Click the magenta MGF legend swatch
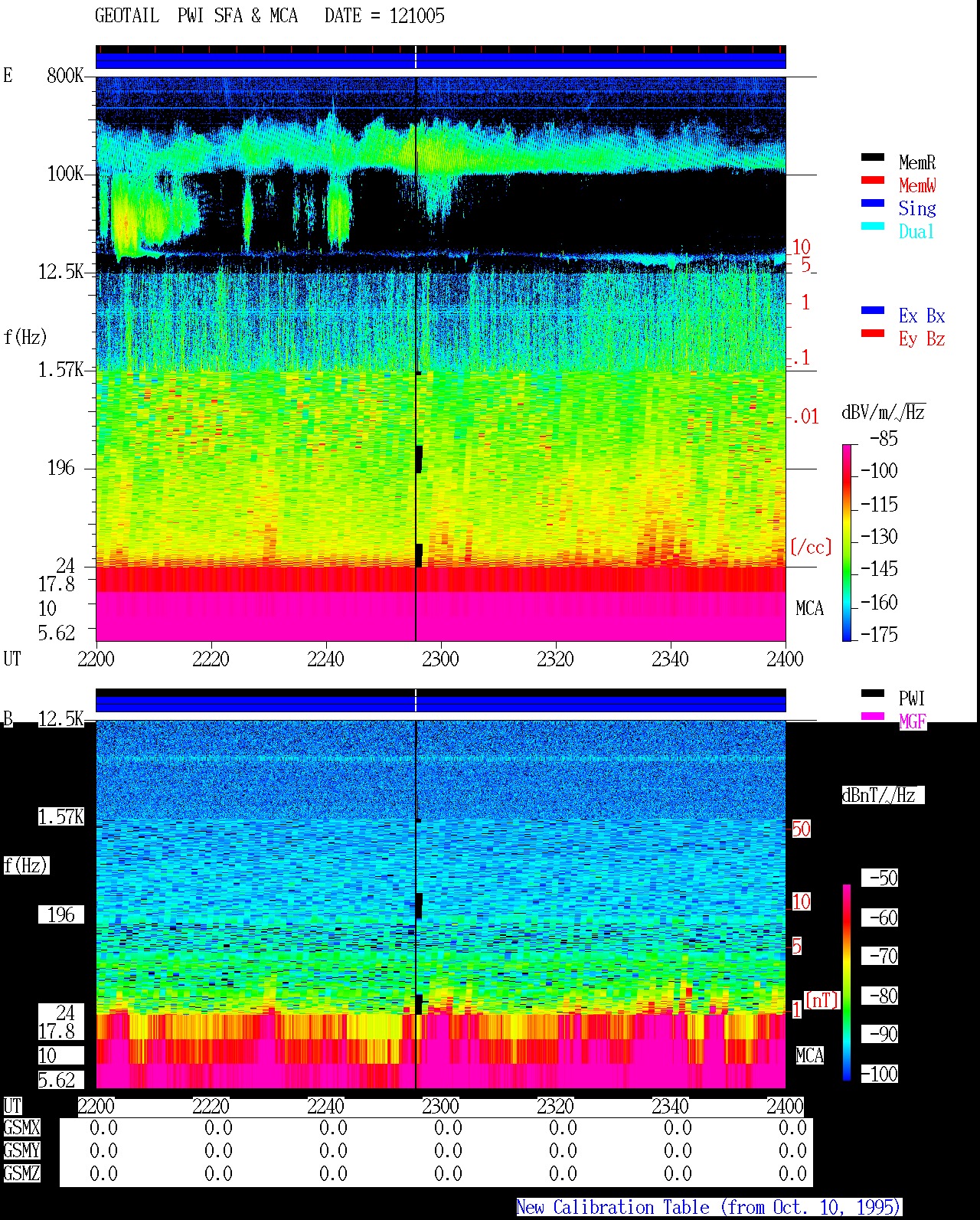Screen dimensions: 980x1220 pyautogui.click(x=873, y=717)
